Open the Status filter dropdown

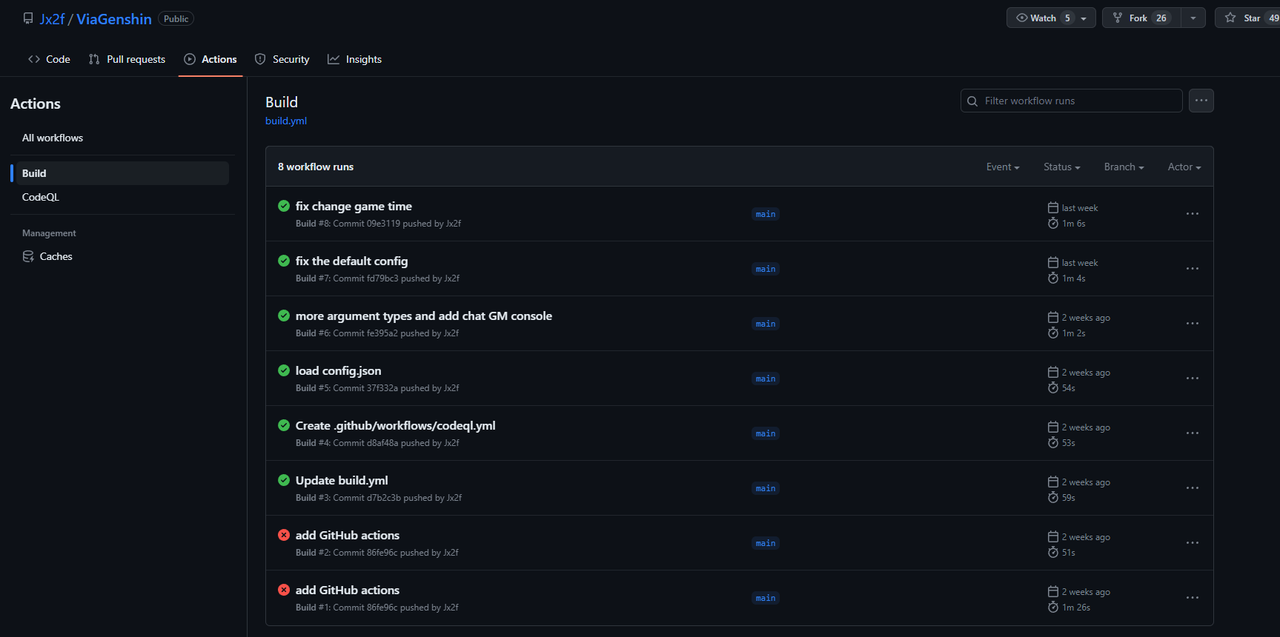coord(1062,167)
